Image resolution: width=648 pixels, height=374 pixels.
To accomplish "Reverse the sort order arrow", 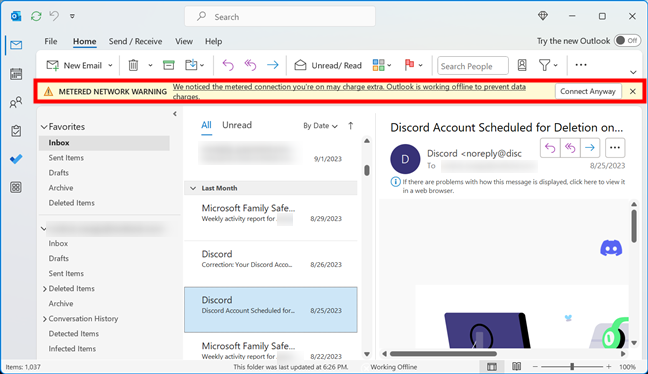I will click(x=350, y=126).
